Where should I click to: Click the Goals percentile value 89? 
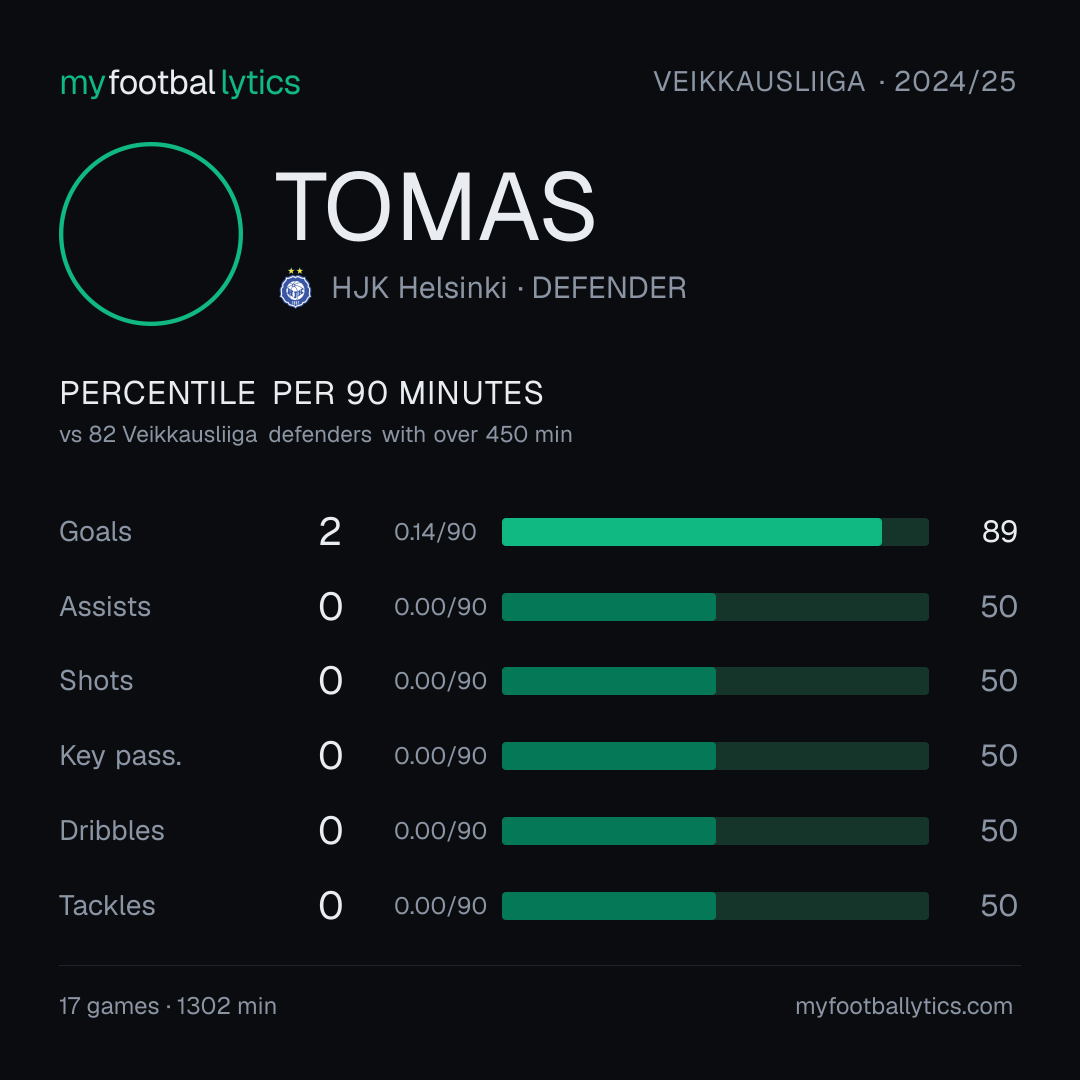pos(999,532)
